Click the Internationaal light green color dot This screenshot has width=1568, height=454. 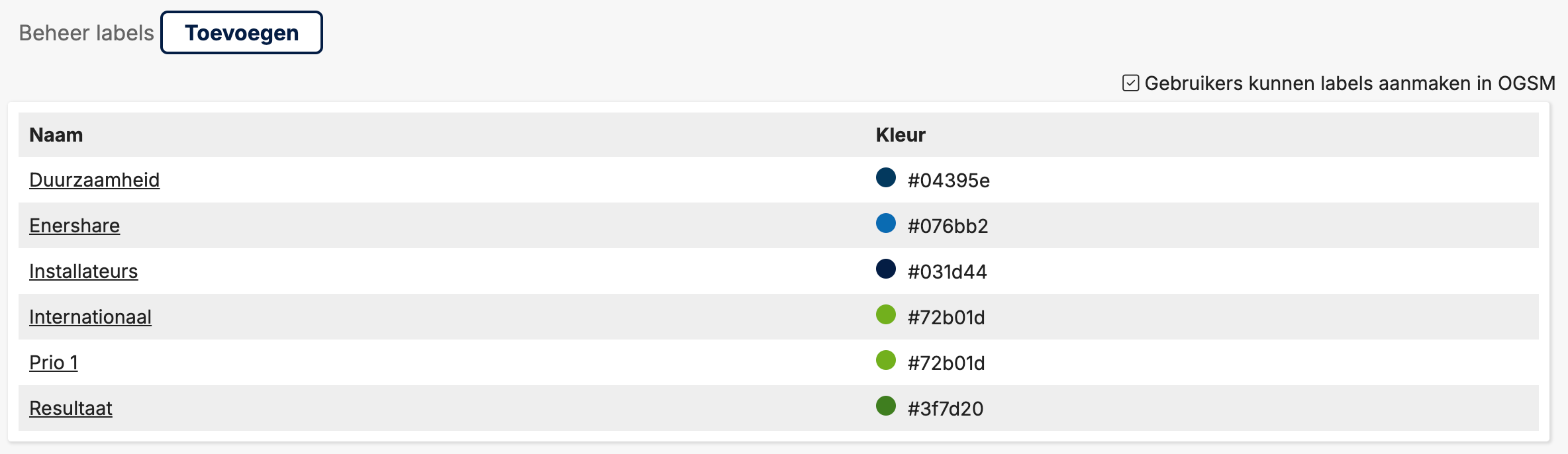(x=886, y=314)
